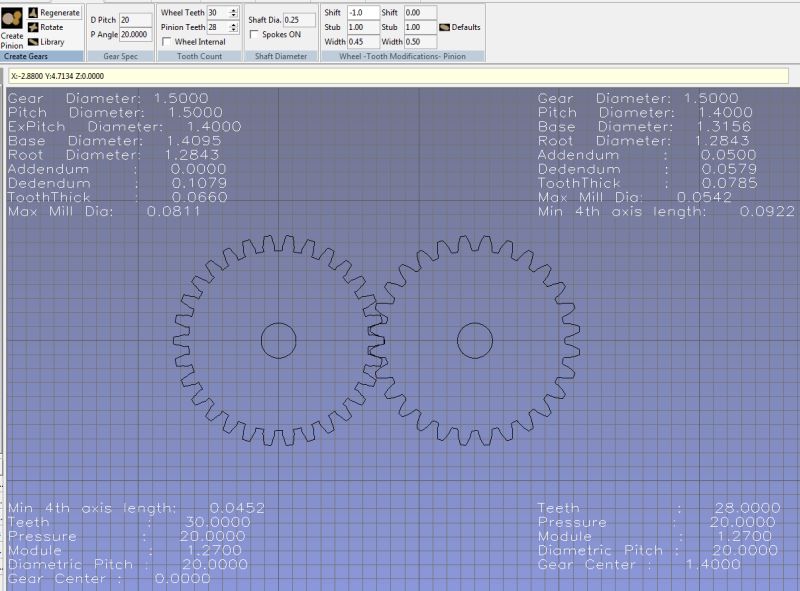Click the Defaults icon in Tooth Modifications
The image size is (800, 591).
[x=444, y=27]
